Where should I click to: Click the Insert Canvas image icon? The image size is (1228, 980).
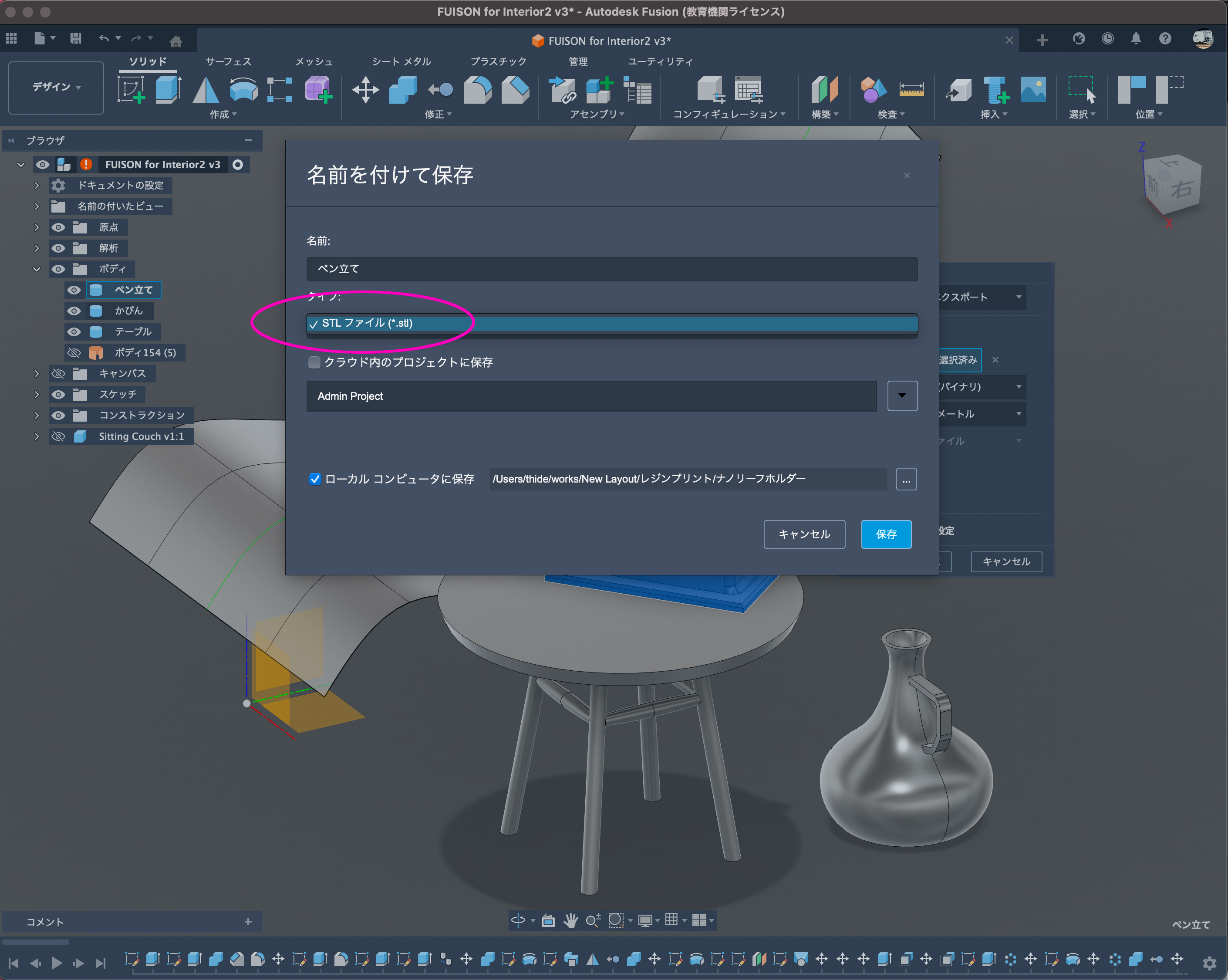click(x=1032, y=89)
